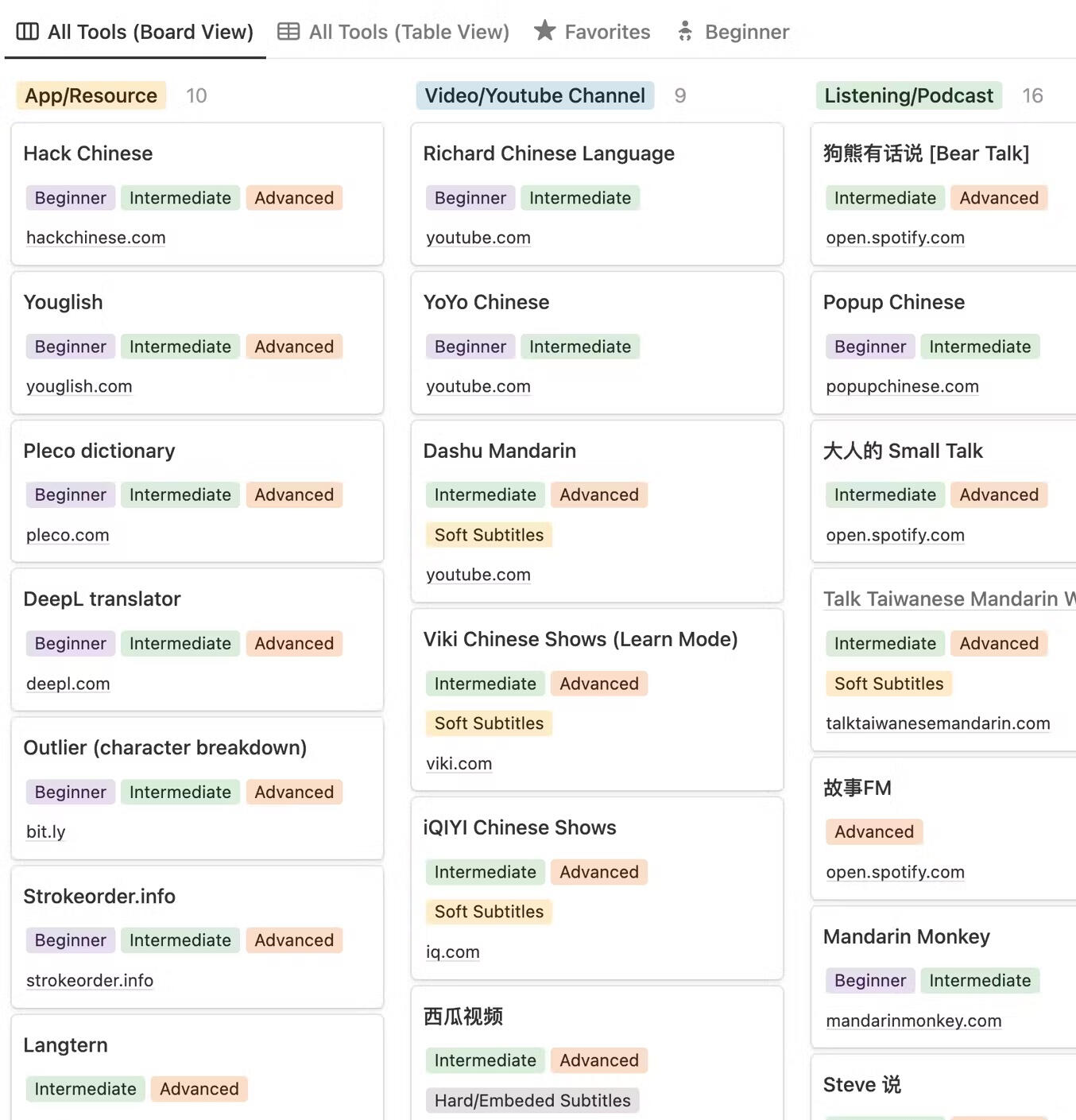The image size is (1076, 1120).
Task: Click Hard/Embeded Subtitles tag on 西瓜视频
Action: tap(532, 1100)
